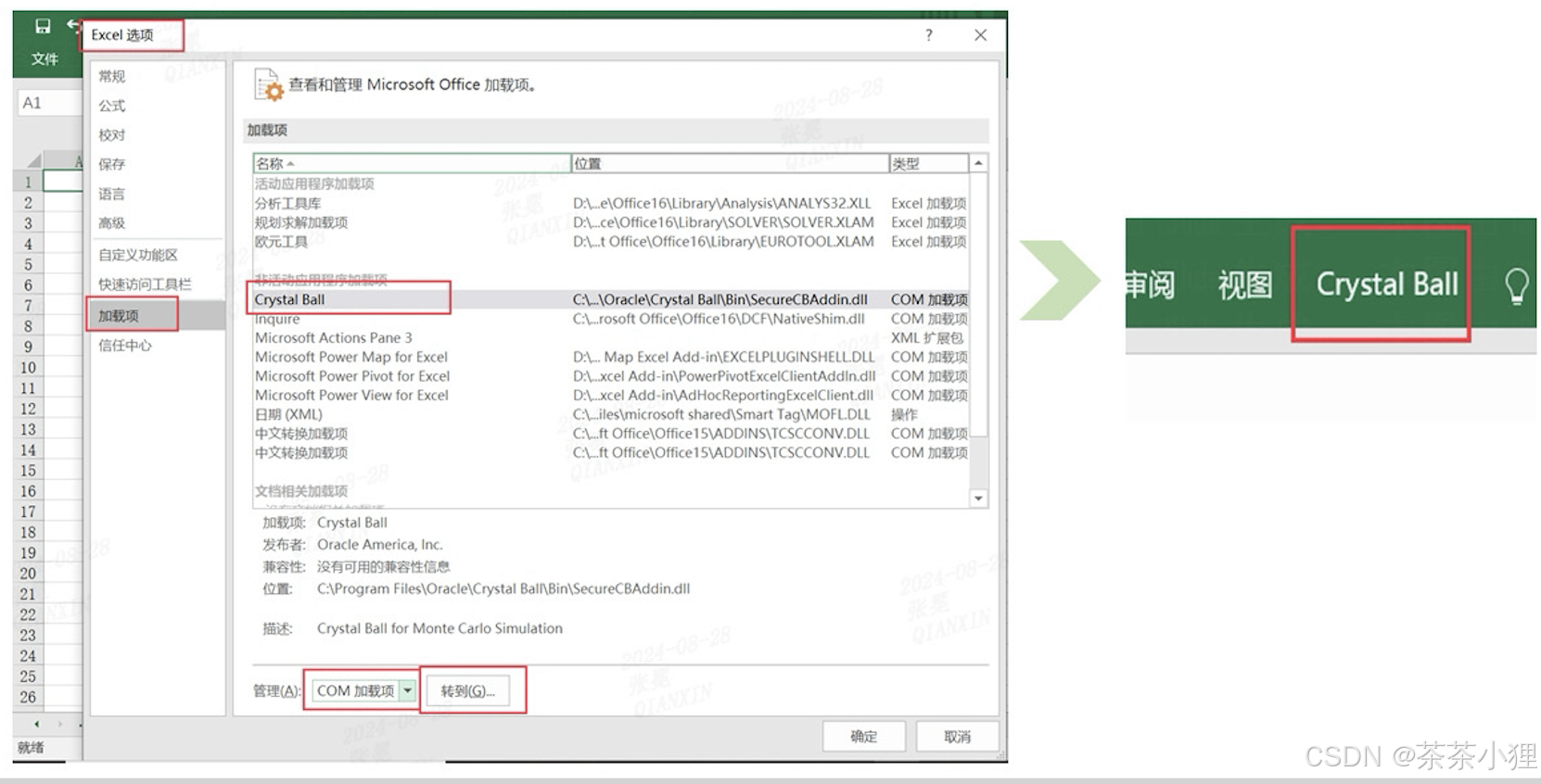This screenshot has width=1541, height=784.
Task: Select the Inquire add-in row
Action: coord(610,319)
